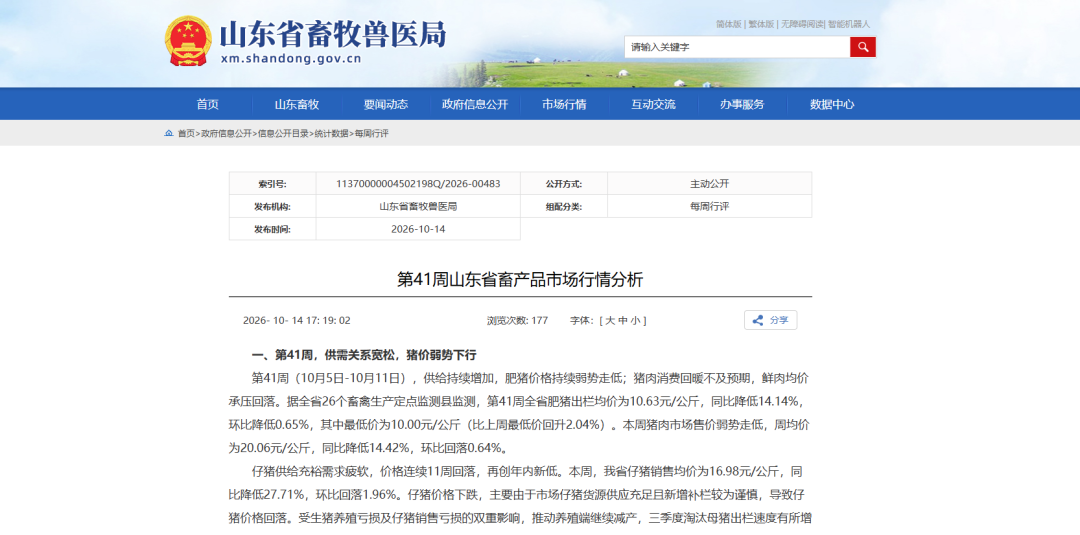Click the 索引号 label cell
The image size is (1080, 535).
click(x=273, y=184)
